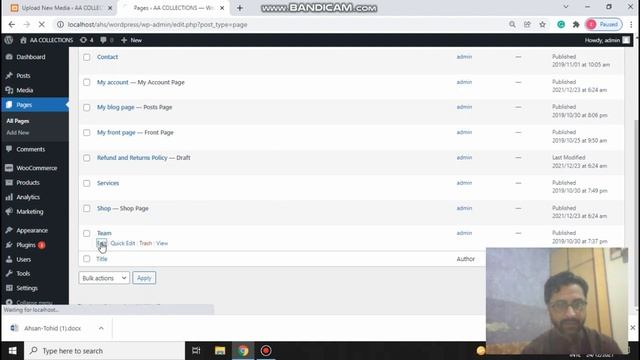Screen dimensions: 640x360
Task: Close the Upload New Media tab
Action: [110, 8]
